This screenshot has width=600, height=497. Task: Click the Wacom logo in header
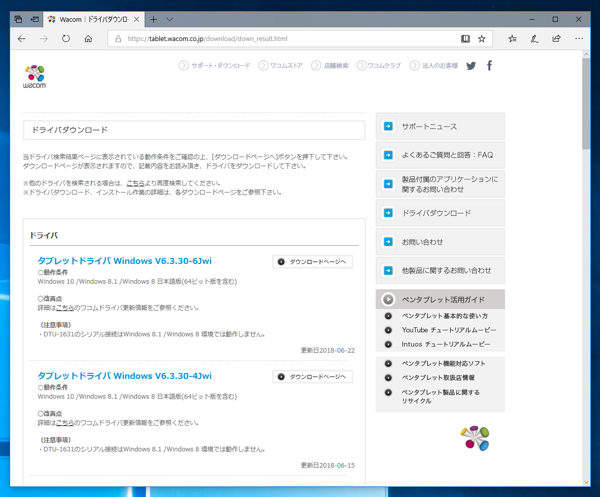click(34, 77)
